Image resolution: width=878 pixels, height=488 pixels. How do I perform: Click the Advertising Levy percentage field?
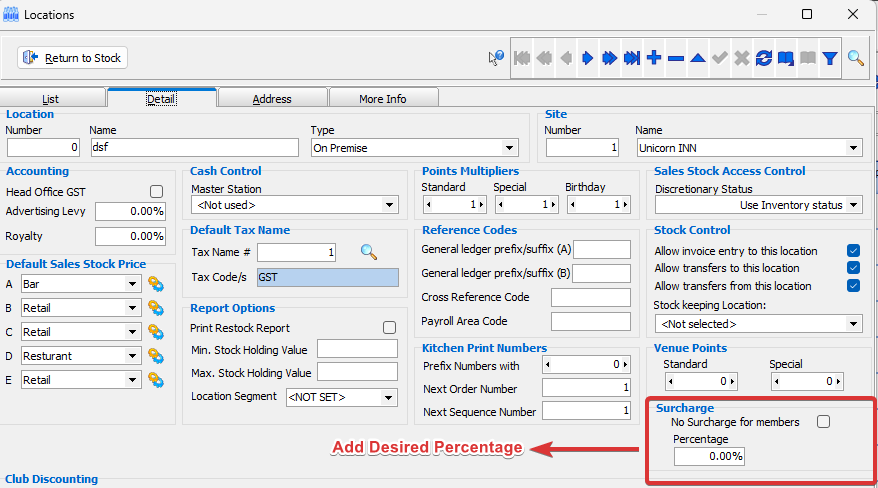tap(130, 212)
